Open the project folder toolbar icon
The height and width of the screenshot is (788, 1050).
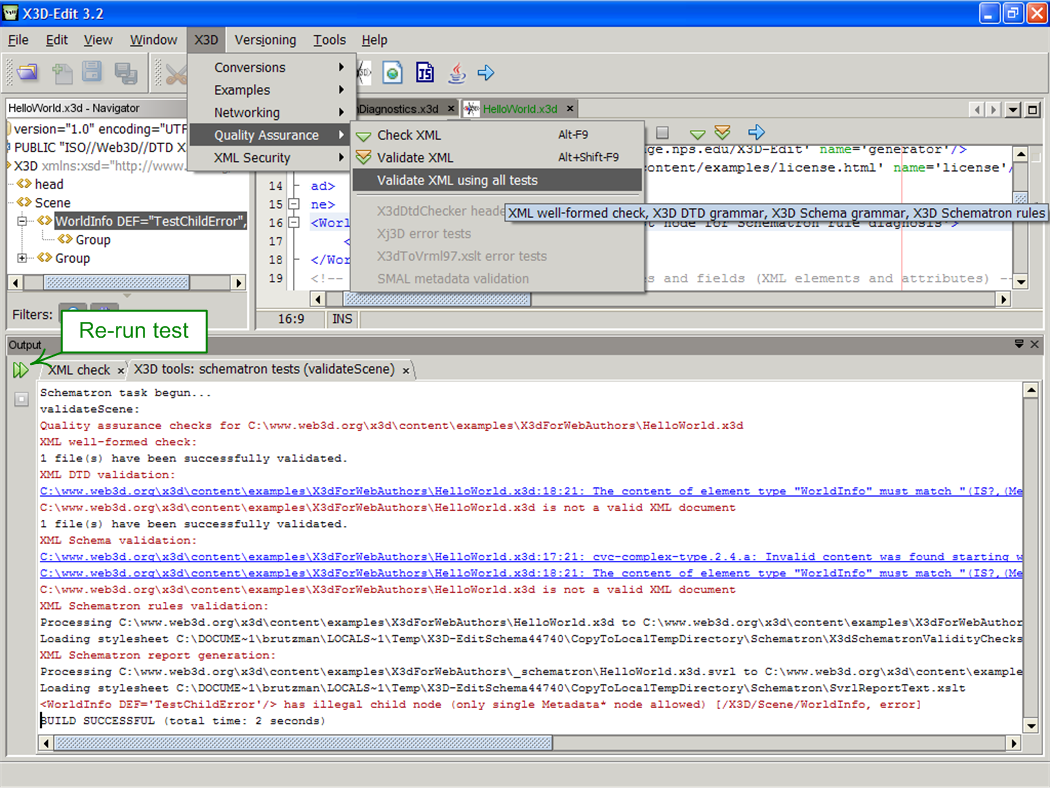point(27,72)
